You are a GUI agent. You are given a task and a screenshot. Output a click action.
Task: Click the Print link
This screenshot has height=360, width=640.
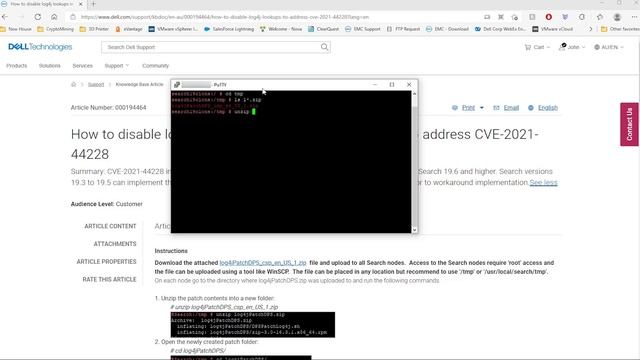(x=468, y=108)
